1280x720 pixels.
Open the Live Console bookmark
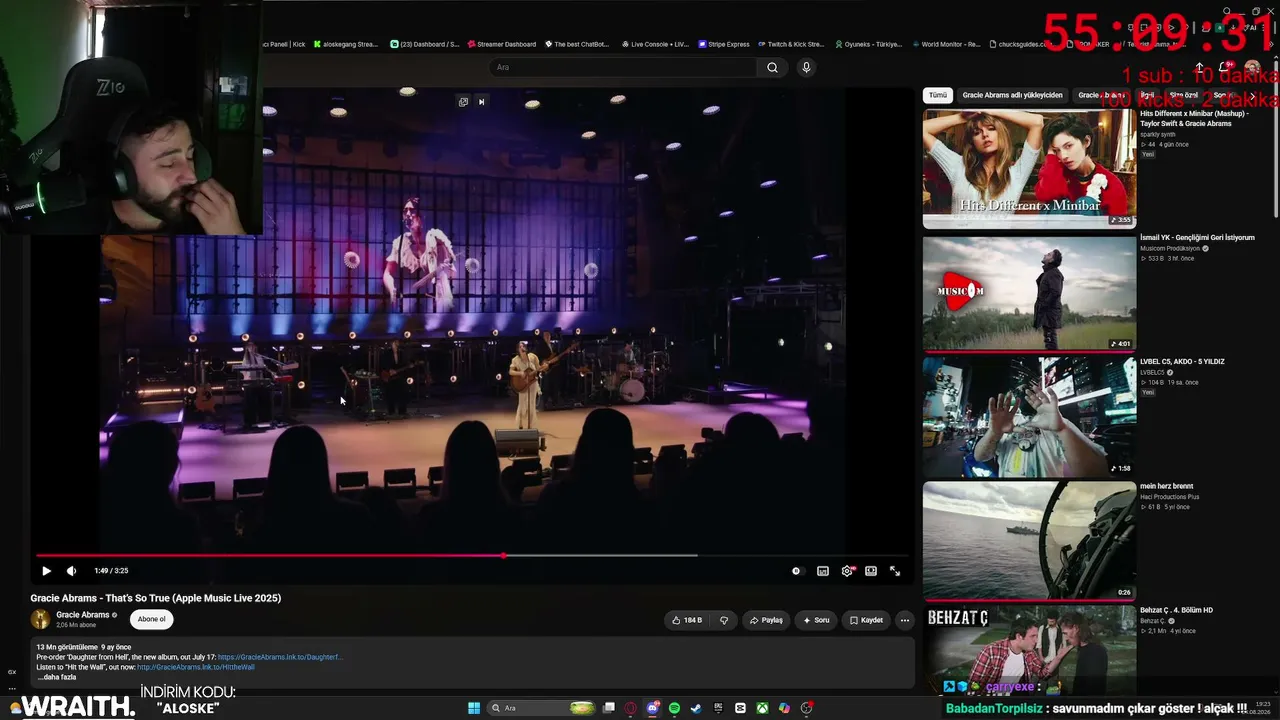pyautogui.click(x=655, y=44)
